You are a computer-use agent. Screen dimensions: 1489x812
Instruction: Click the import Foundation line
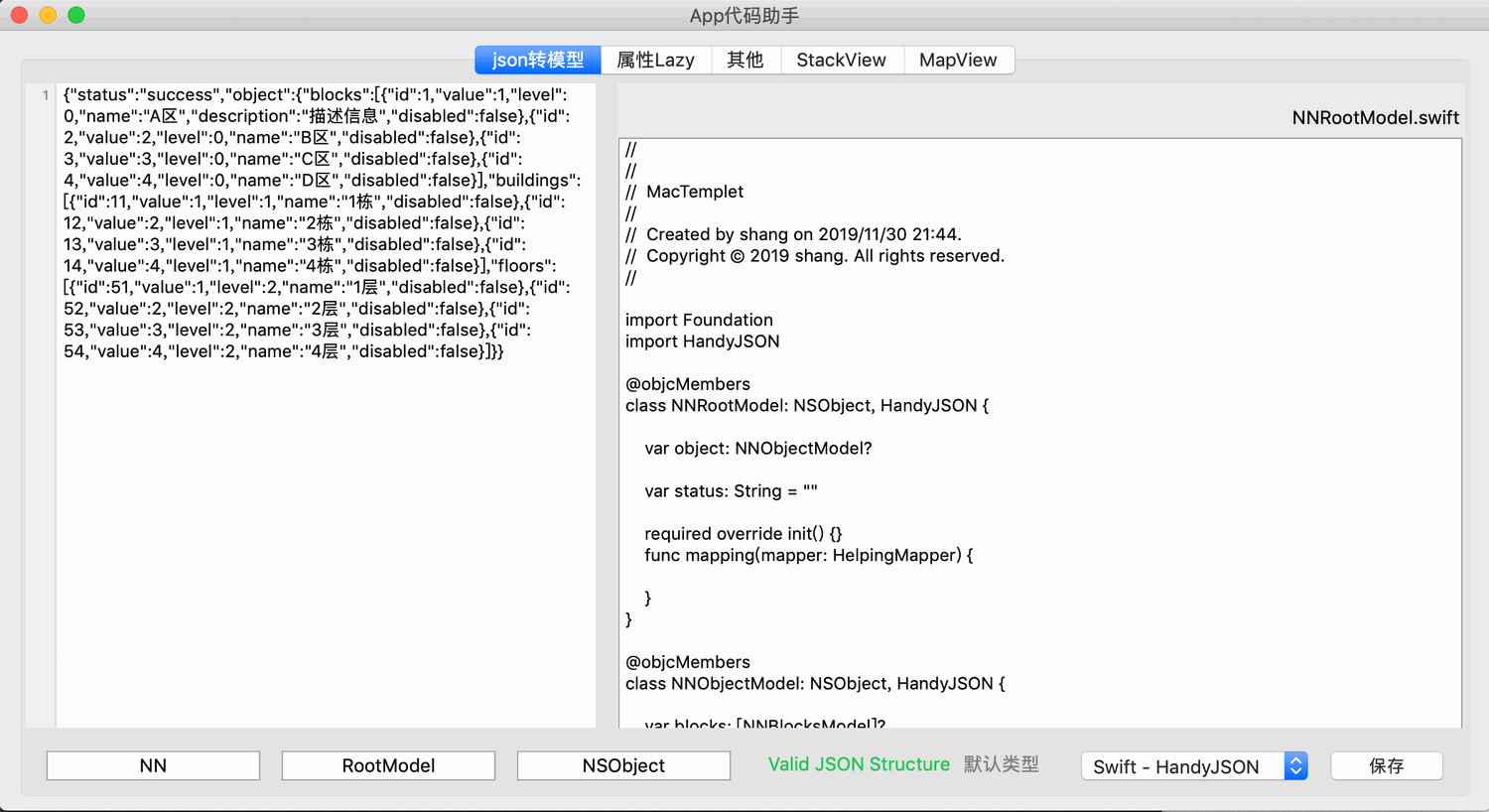(699, 320)
